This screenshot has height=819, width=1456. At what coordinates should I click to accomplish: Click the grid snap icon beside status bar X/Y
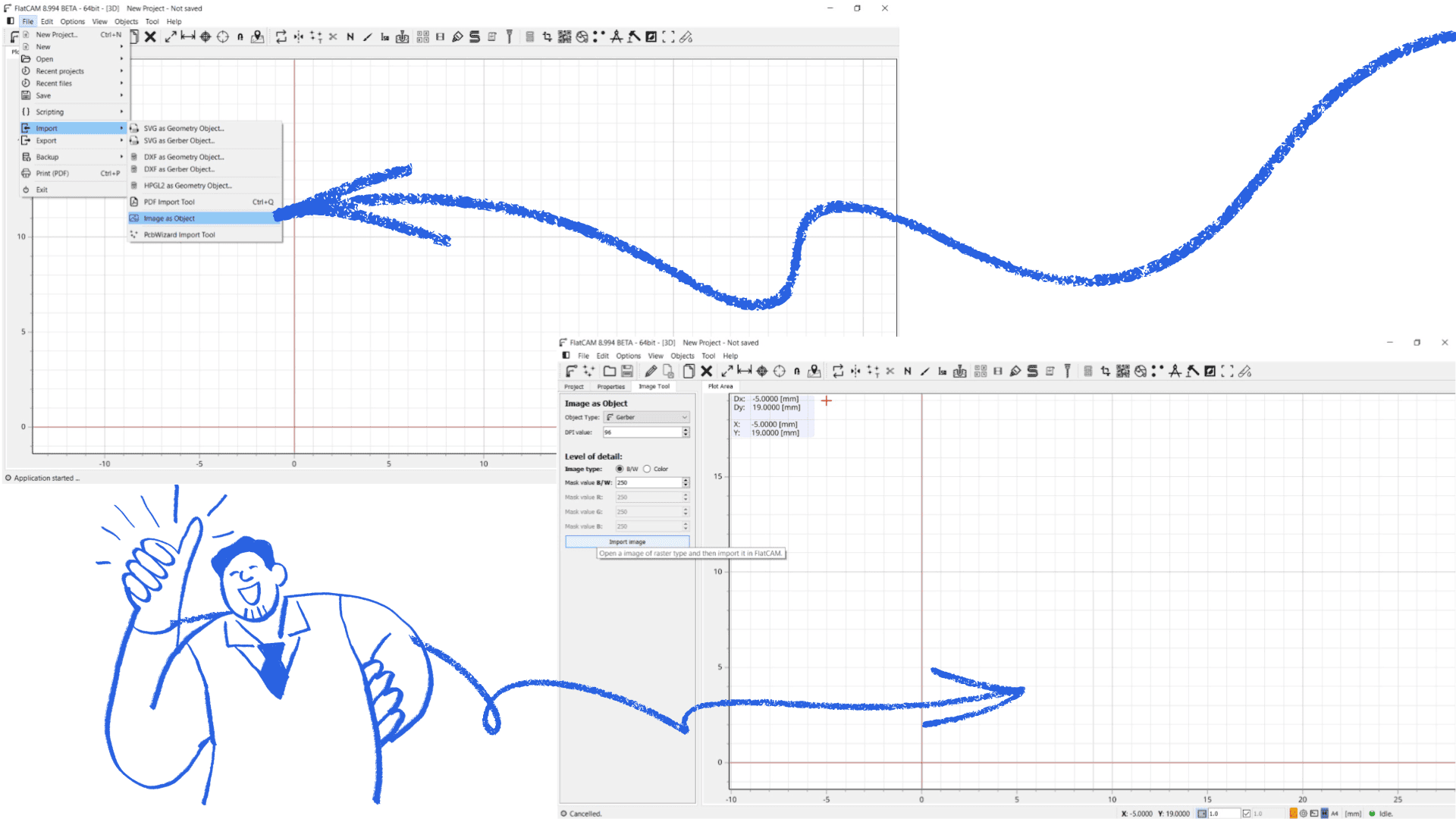tap(1202, 814)
